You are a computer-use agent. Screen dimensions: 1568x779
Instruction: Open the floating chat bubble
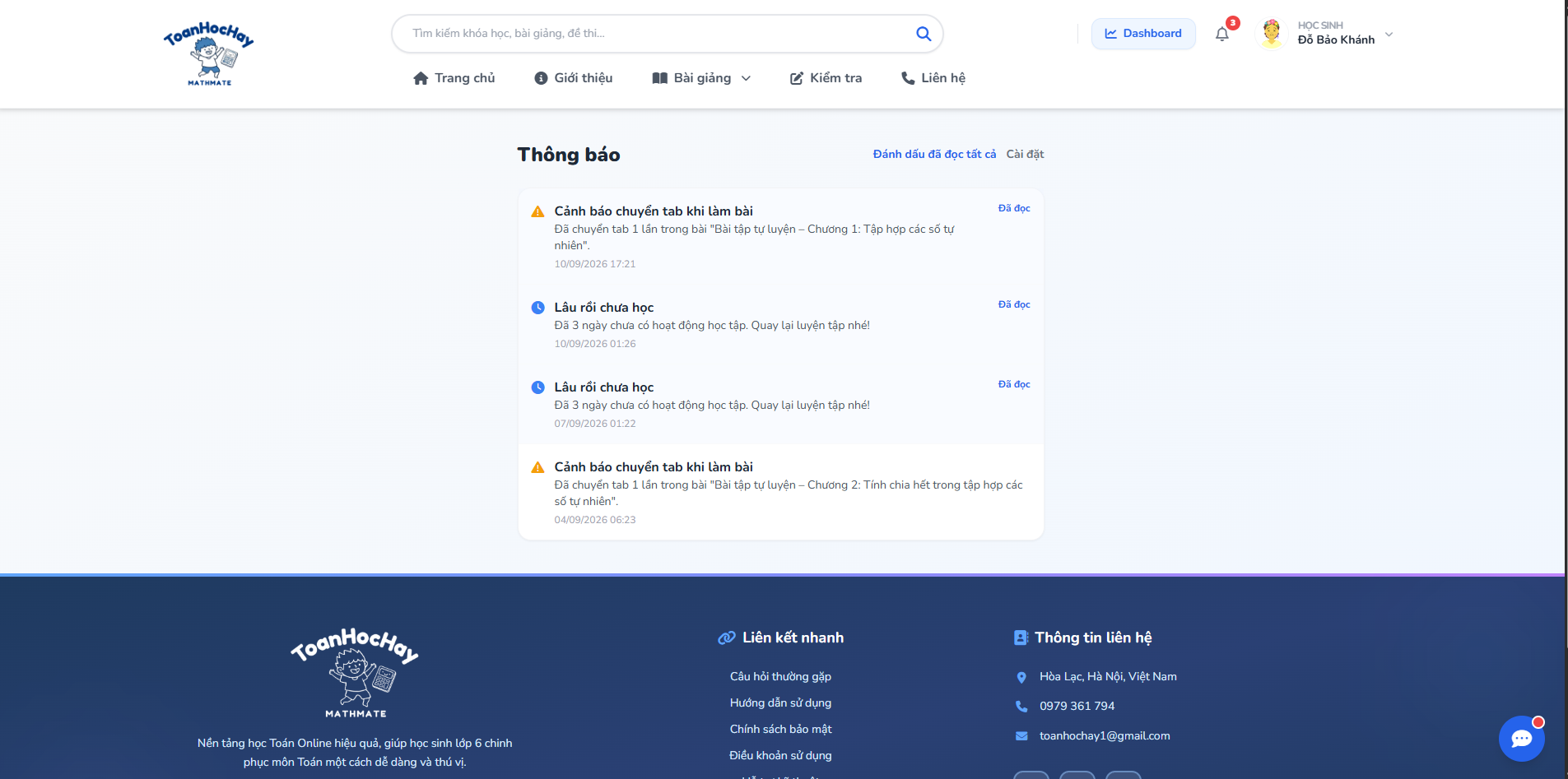(x=1521, y=738)
